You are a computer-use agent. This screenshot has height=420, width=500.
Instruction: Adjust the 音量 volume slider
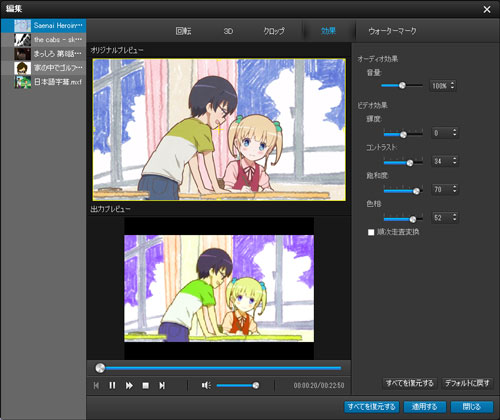click(x=402, y=86)
